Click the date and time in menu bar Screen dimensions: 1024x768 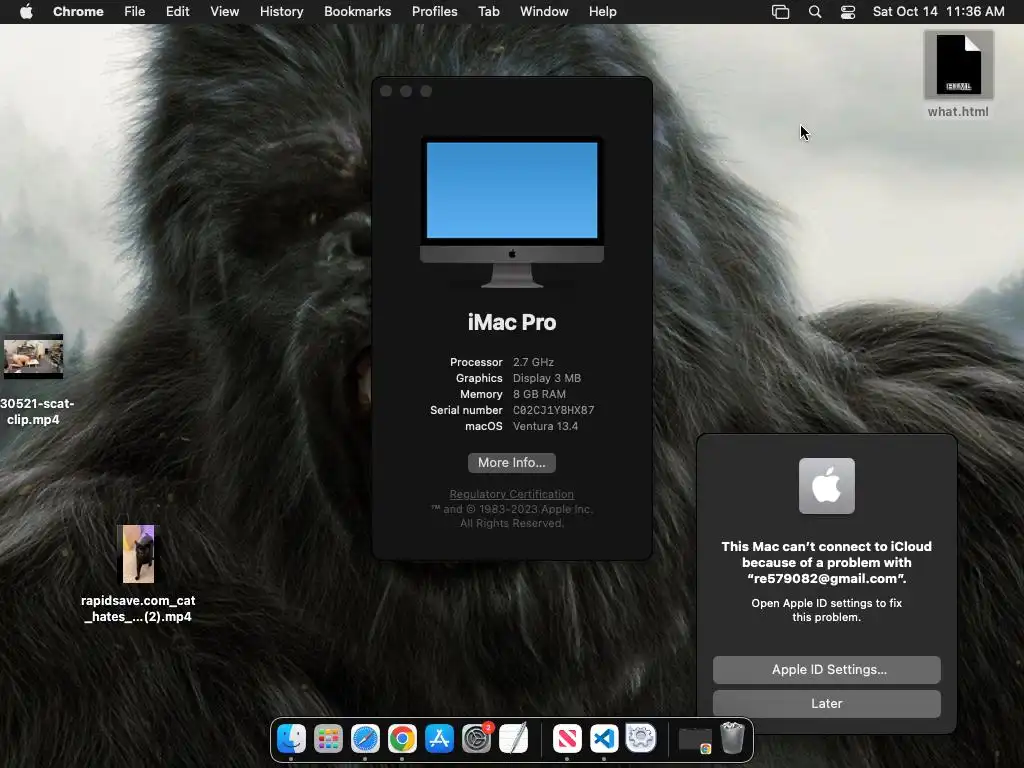point(938,11)
